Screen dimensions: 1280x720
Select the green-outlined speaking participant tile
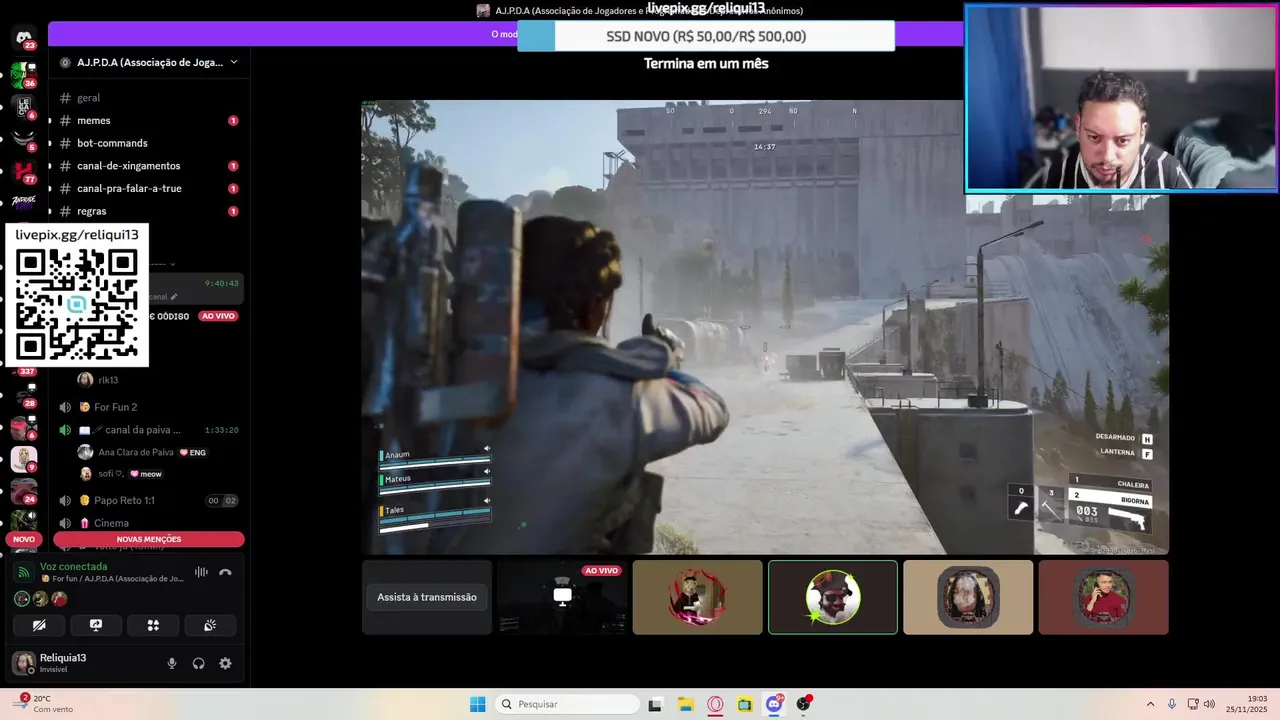pos(833,597)
